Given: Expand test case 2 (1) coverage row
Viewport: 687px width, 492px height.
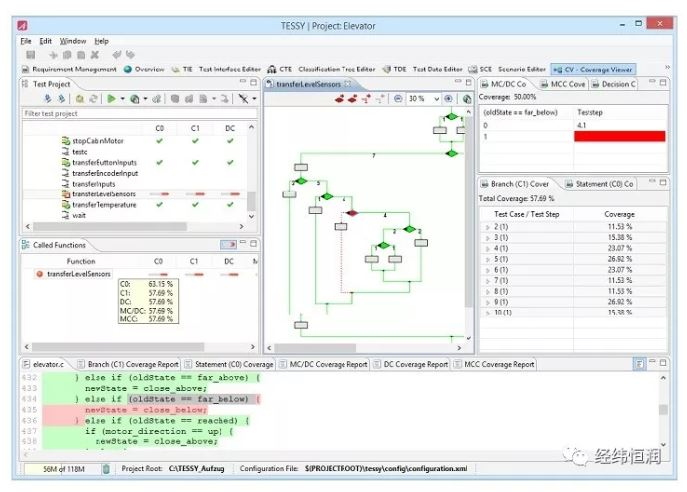Looking at the screenshot, I should (x=488, y=227).
